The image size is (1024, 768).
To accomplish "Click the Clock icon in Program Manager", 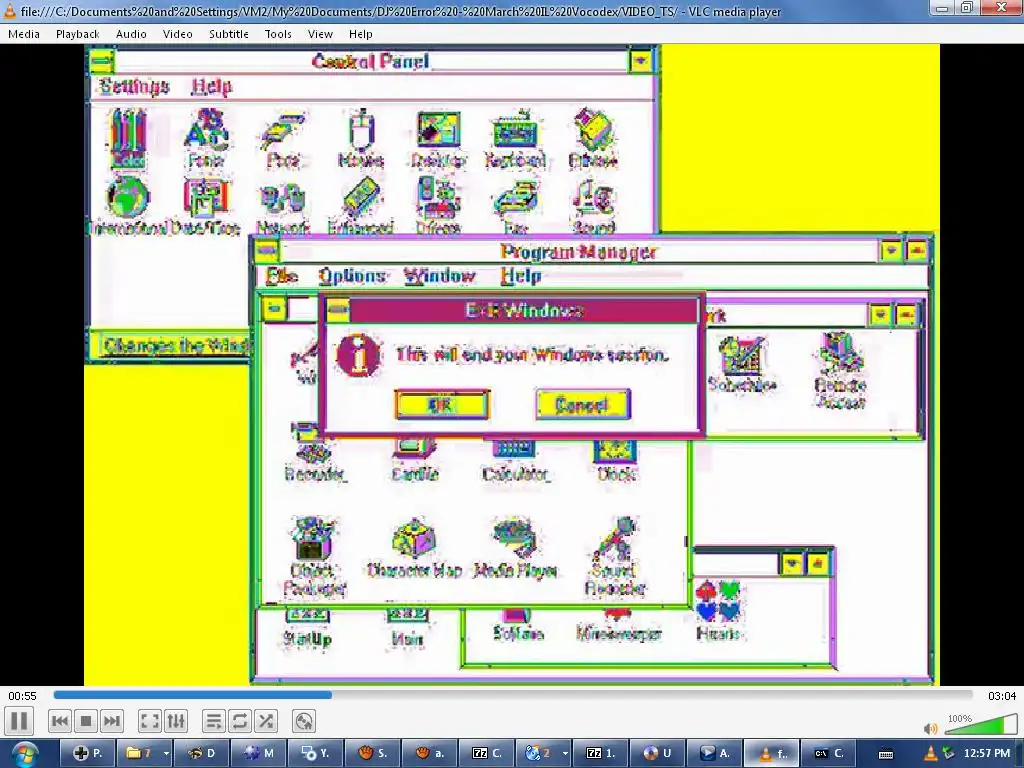I will click(616, 461).
